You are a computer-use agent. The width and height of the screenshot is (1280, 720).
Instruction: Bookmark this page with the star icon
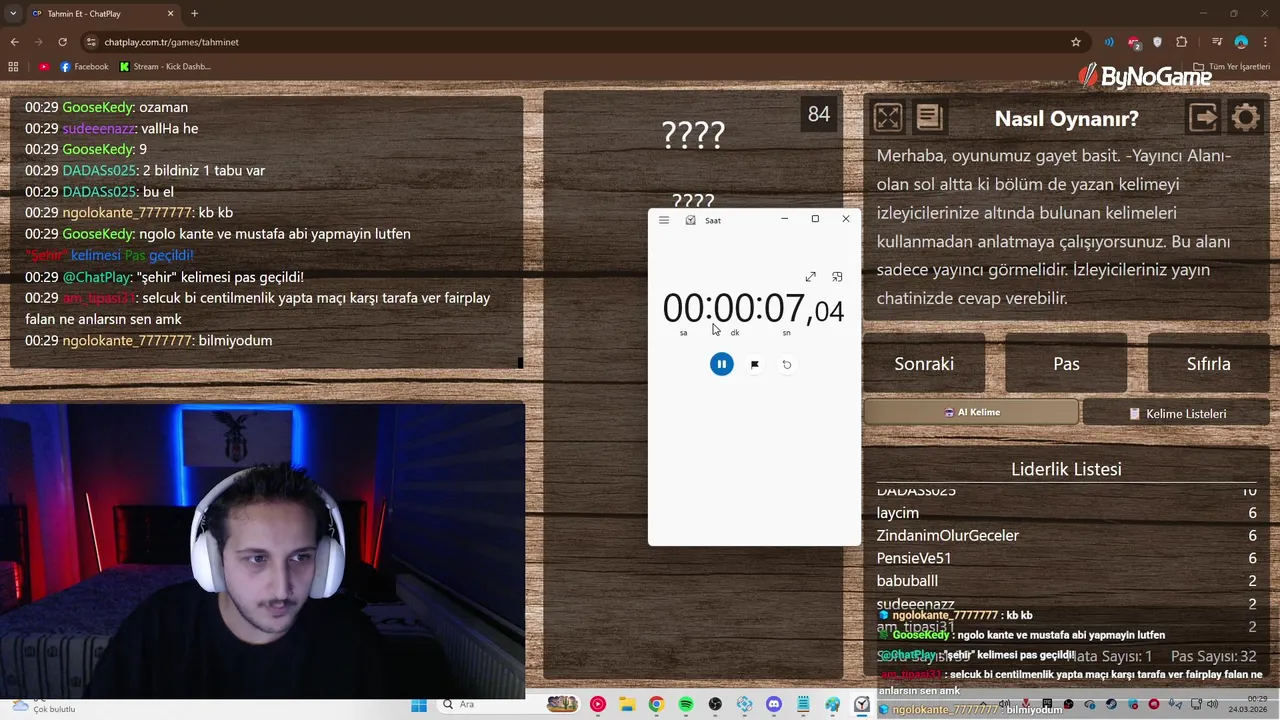1076,42
